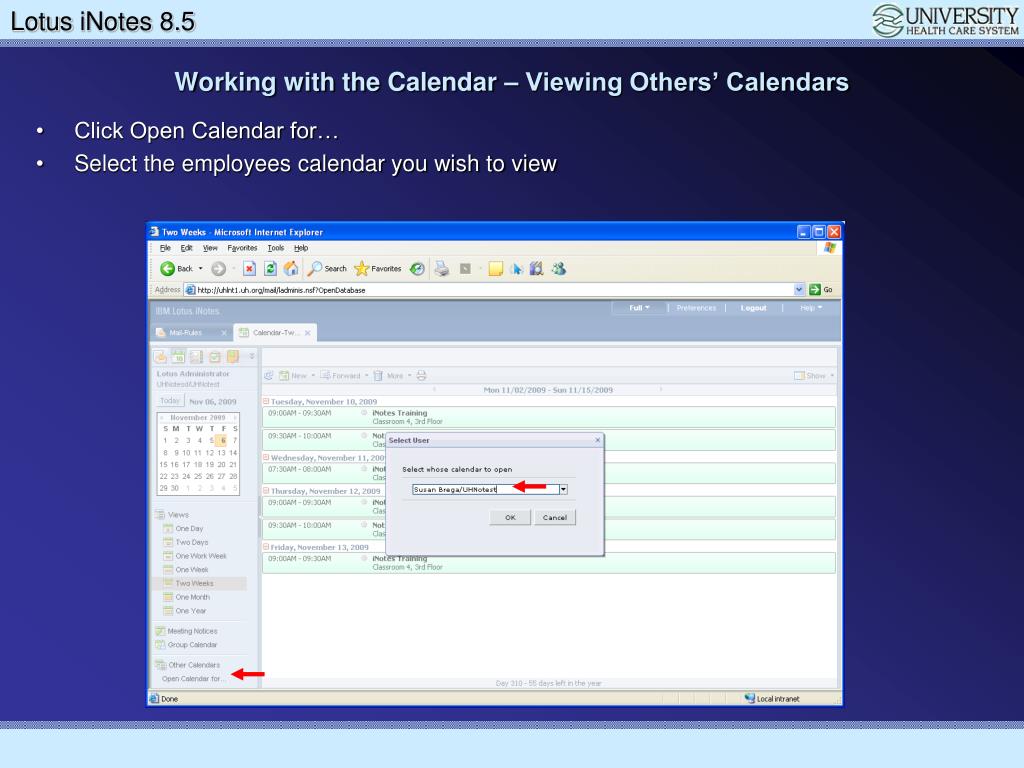Click the One Day view icon
Viewport: 1024px width, 768px height.
(168, 528)
